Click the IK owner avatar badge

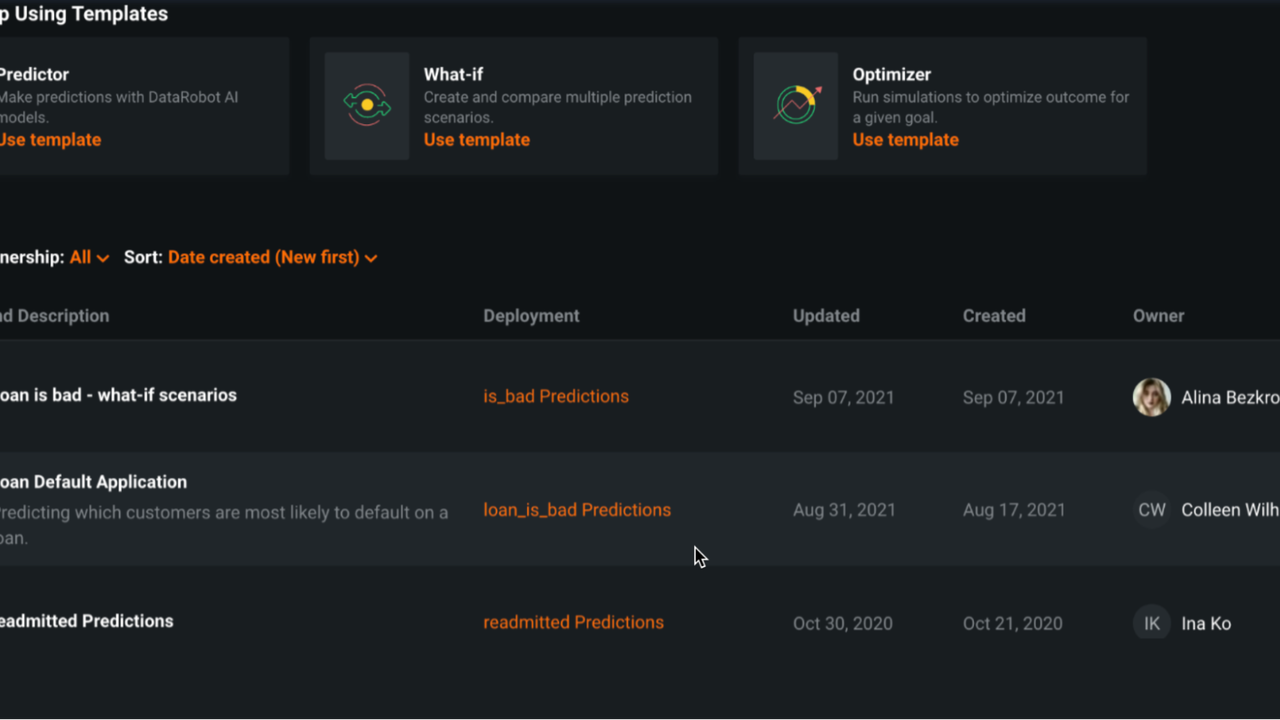[x=1151, y=623]
